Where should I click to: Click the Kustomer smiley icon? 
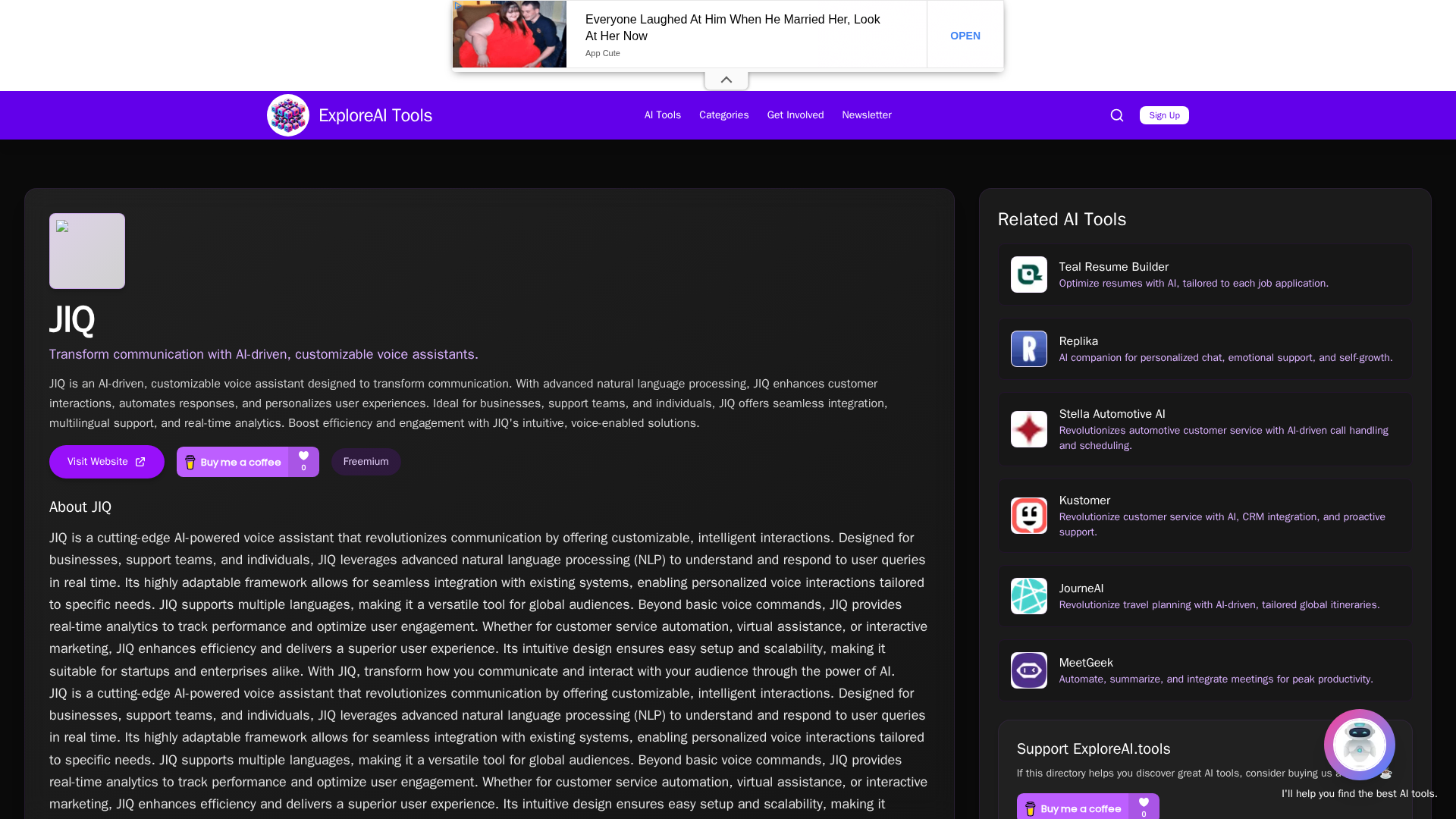[x=1029, y=516]
